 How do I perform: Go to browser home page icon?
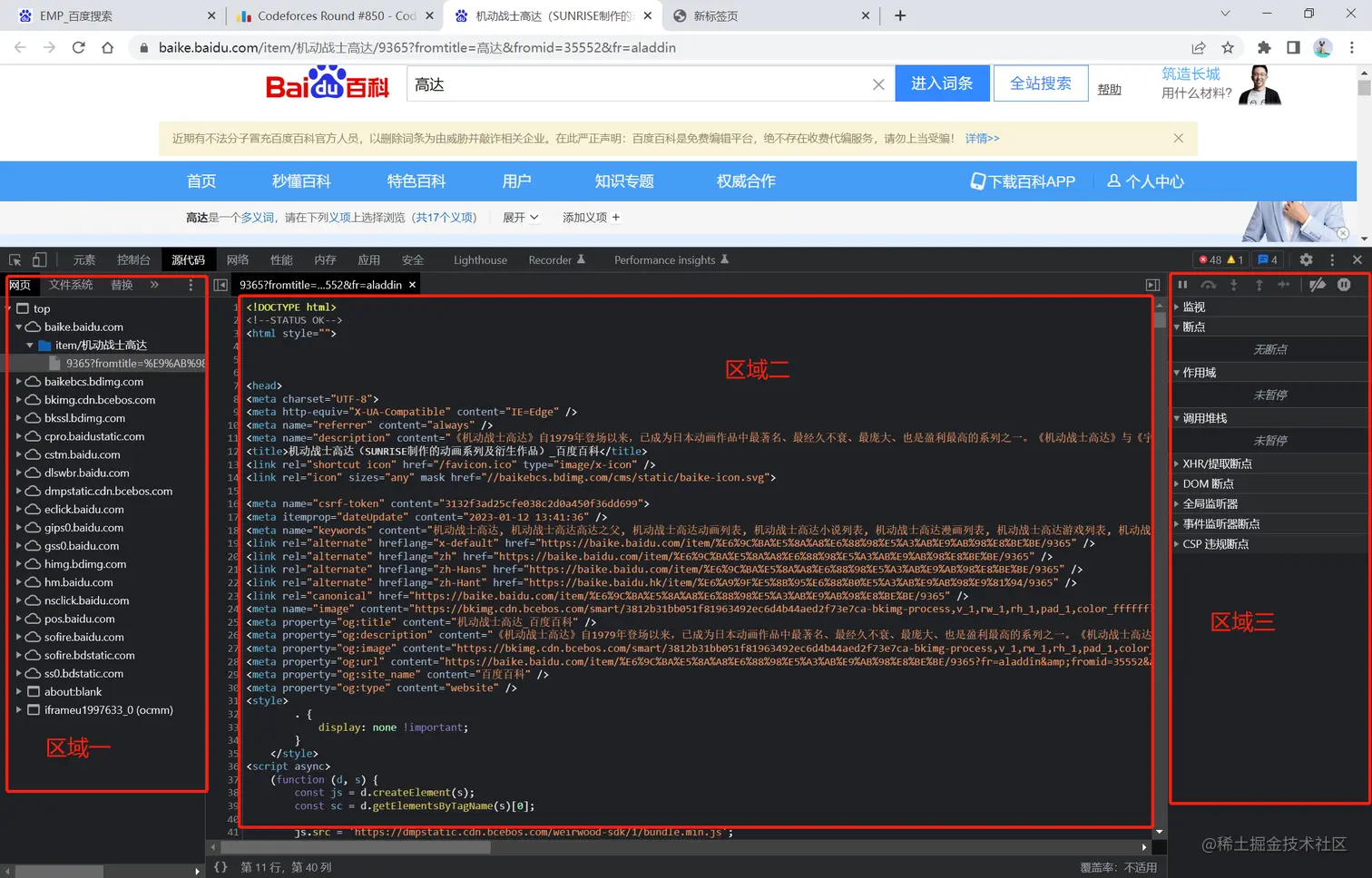[x=108, y=47]
